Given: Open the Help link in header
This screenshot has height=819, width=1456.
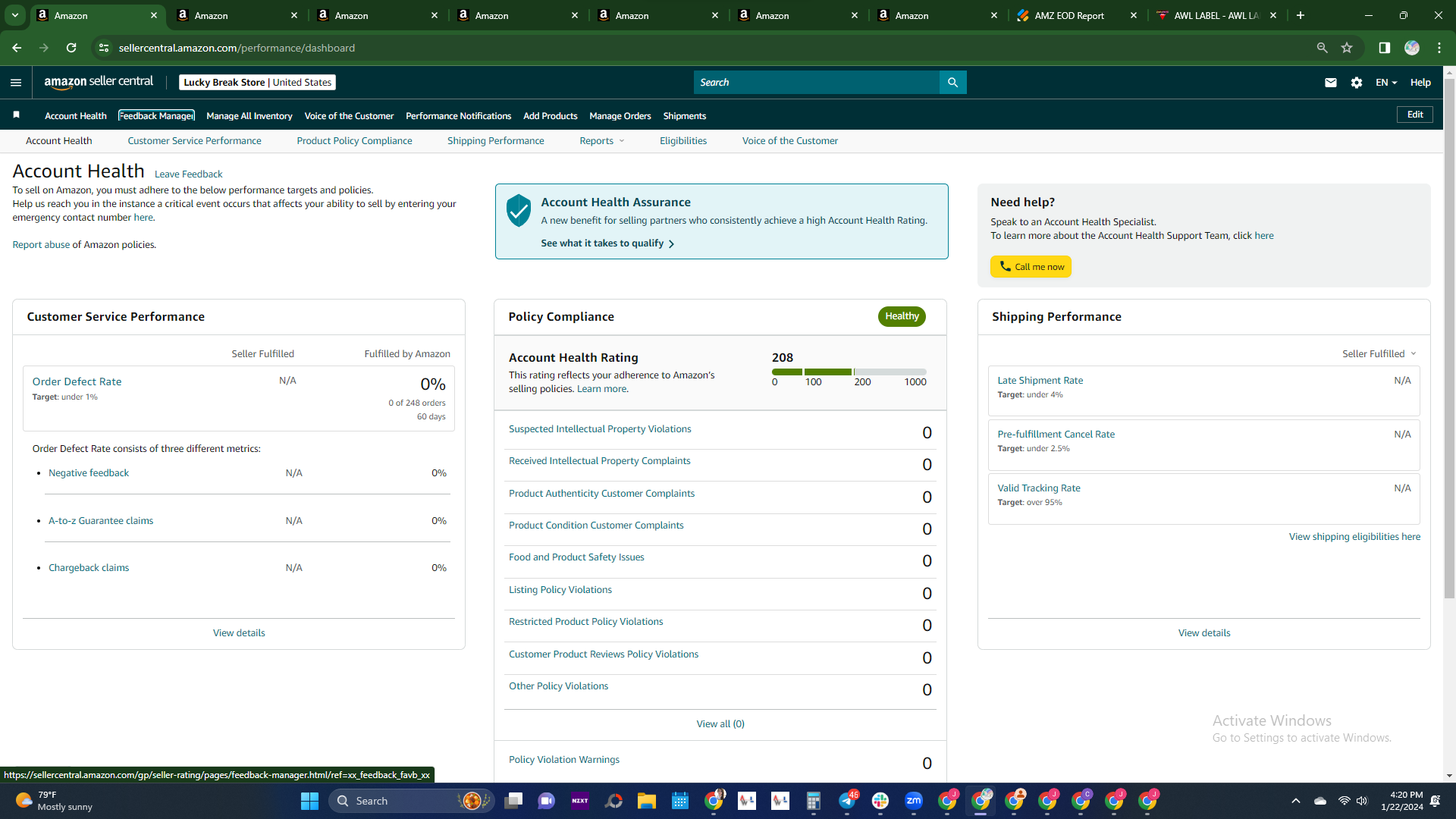Looking at the screenshot, I should pyautogui.click(x=1420, y=83).
